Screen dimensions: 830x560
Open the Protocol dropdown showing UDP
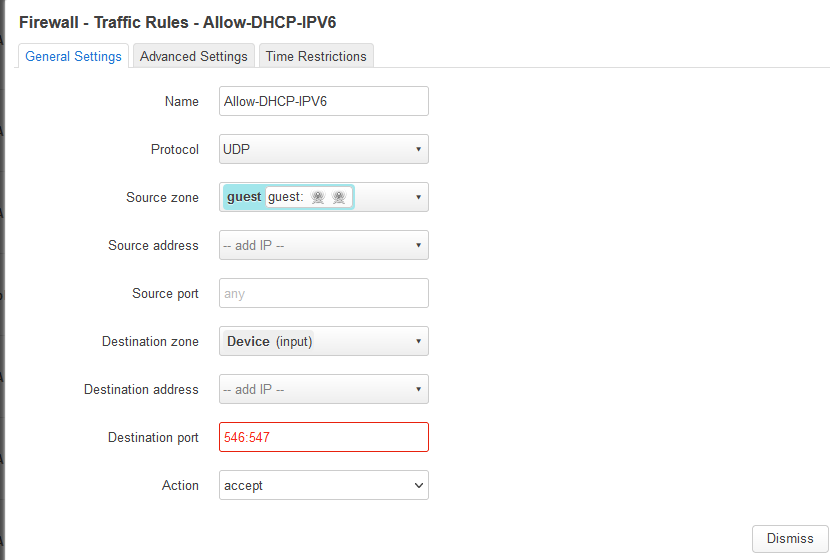pos(323,149)
